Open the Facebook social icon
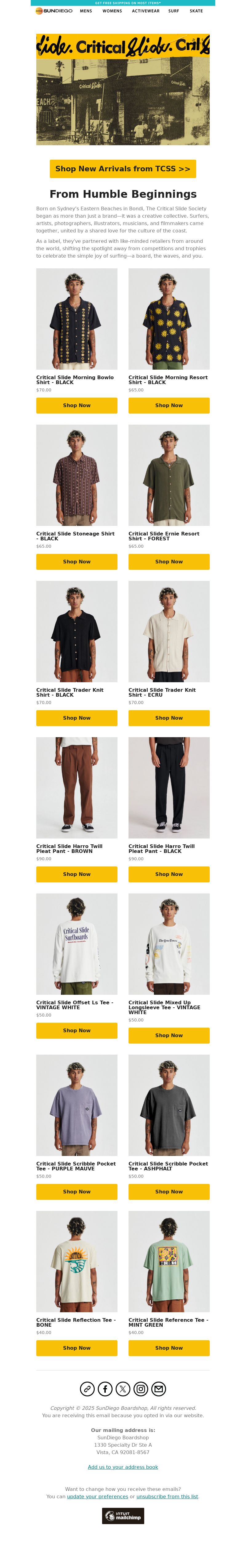The width and height of the screenshot is (246, 1568). coord(105,1388)
